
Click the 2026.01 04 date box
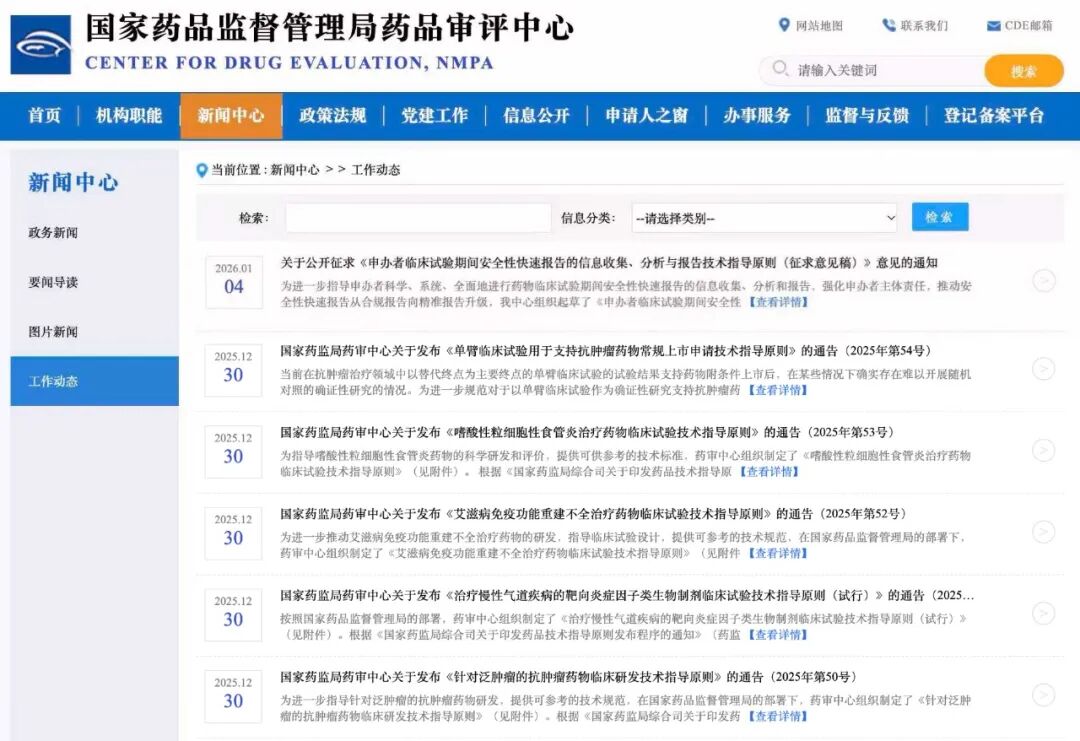pyautogui.click(x=233, y=282)
